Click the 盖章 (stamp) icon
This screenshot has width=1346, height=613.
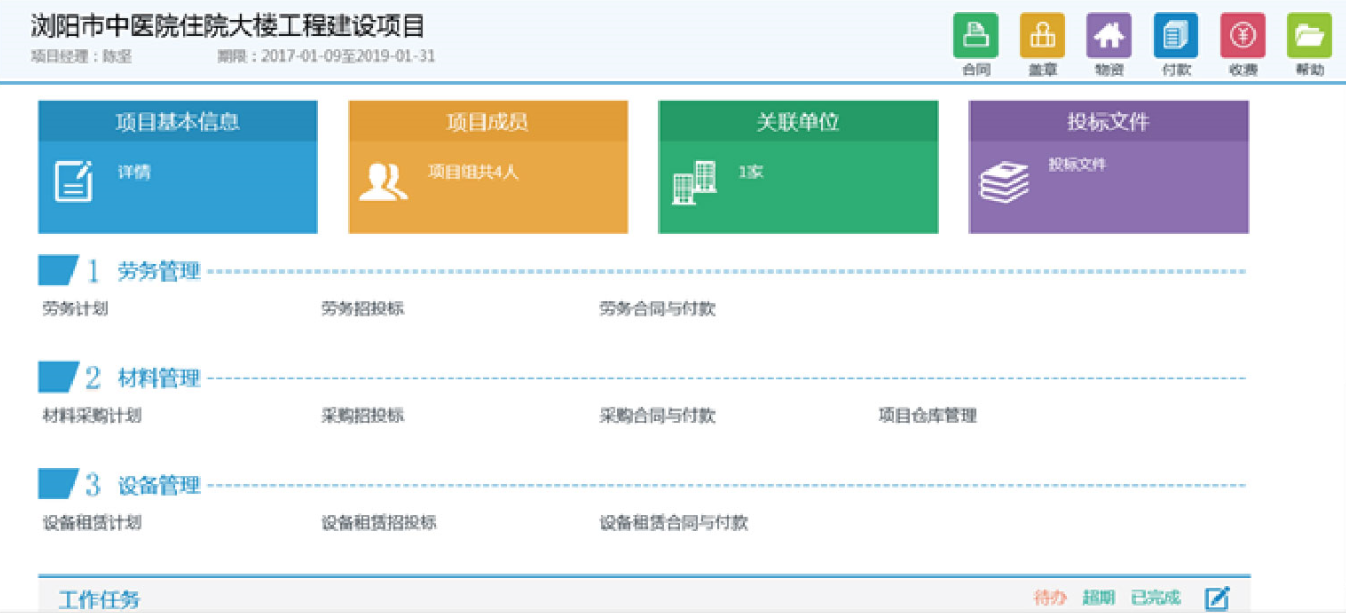pyautogui.click(x=1042, y=36)
